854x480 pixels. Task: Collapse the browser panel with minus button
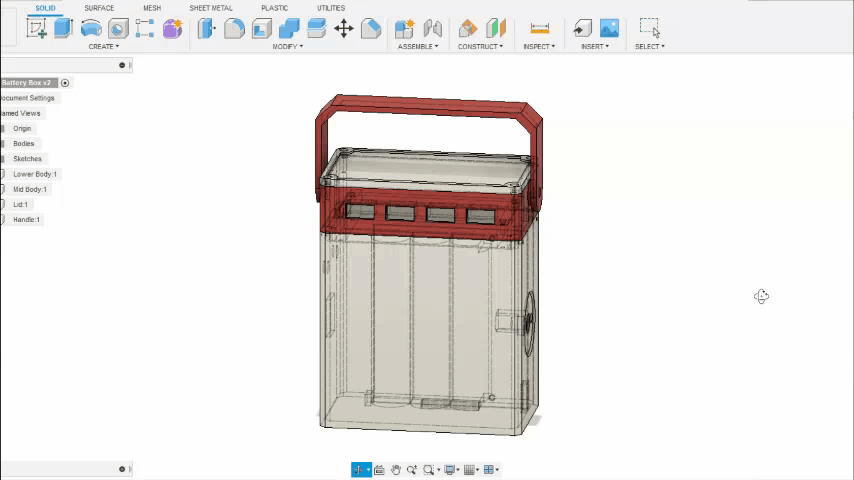(x=122, y=65)
